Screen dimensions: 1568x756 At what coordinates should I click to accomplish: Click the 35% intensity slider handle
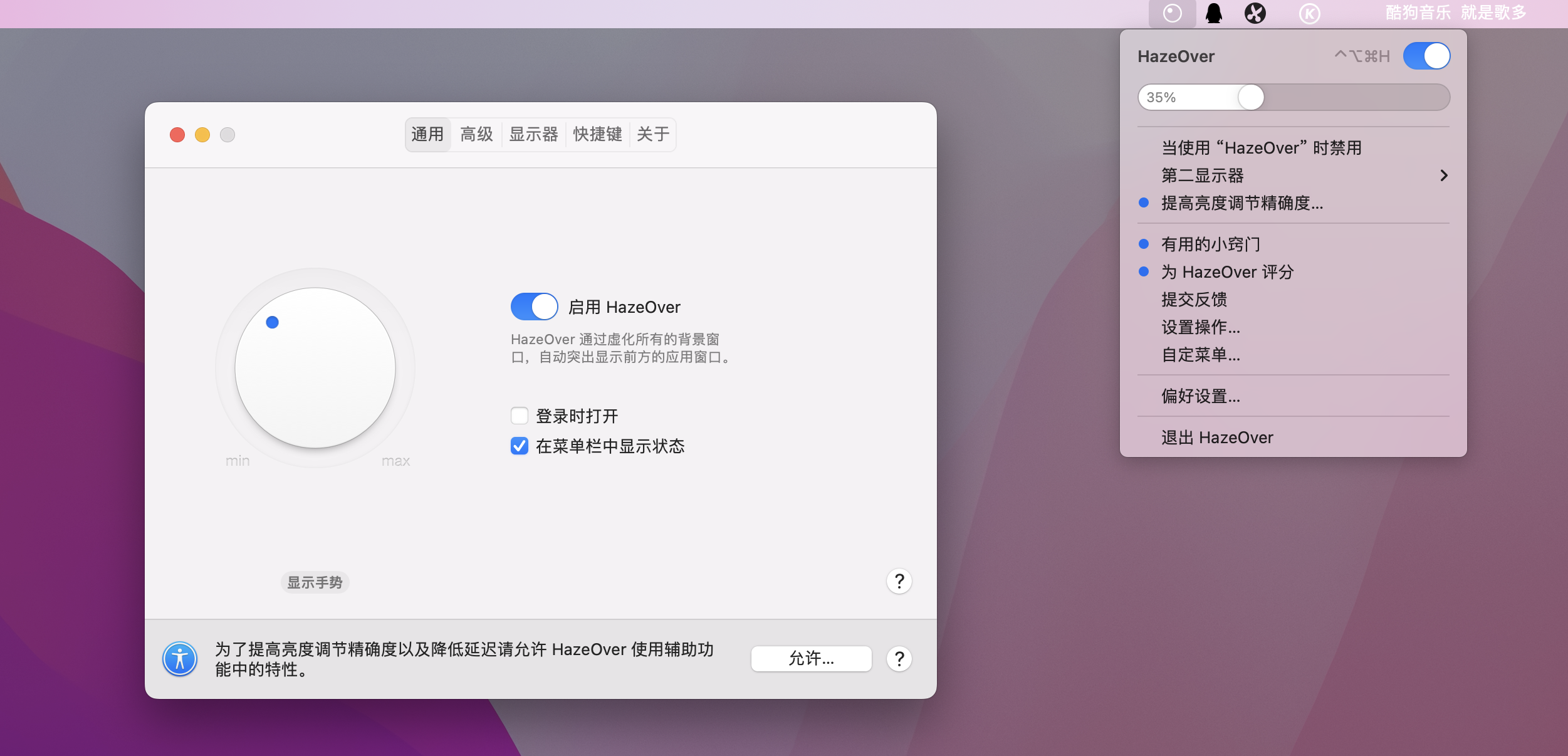pyautogui.click(x=1251, y=97)
